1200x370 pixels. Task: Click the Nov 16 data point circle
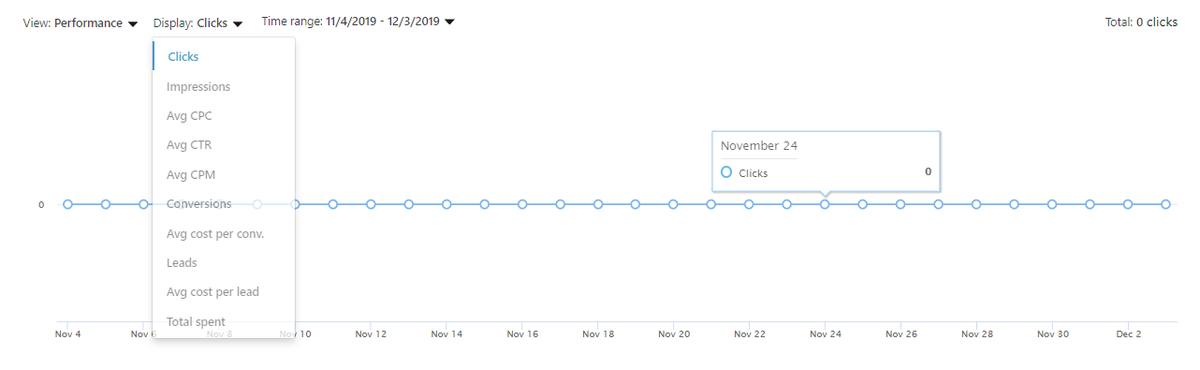click(522, 204)
